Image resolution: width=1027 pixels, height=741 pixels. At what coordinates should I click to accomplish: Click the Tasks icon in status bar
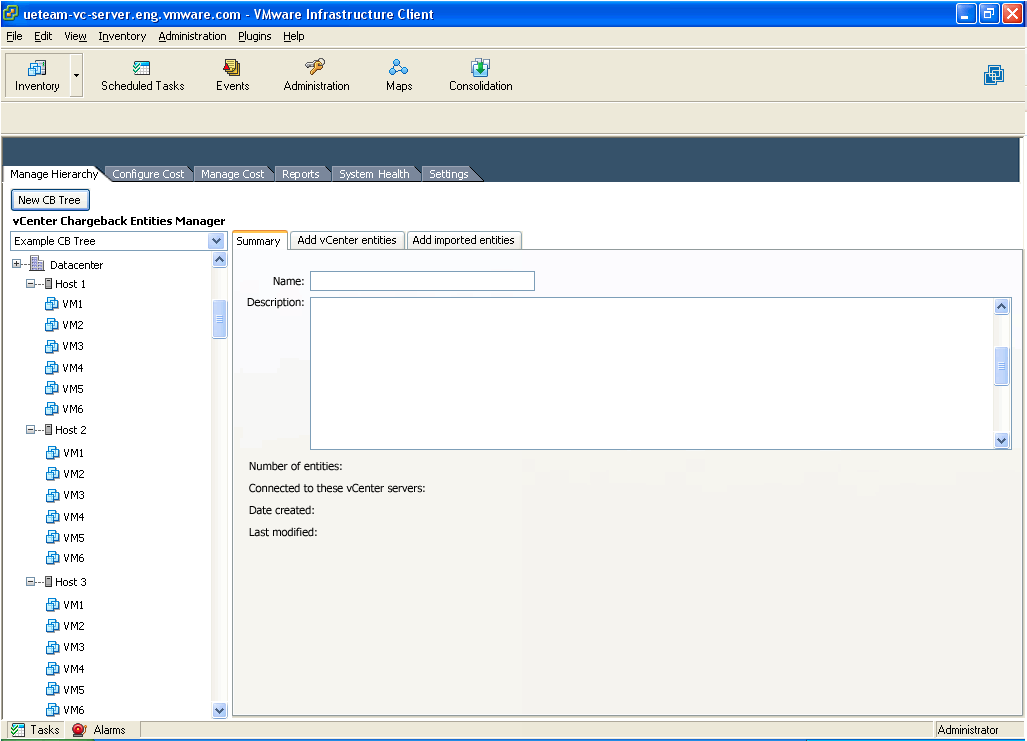[18, 730]
